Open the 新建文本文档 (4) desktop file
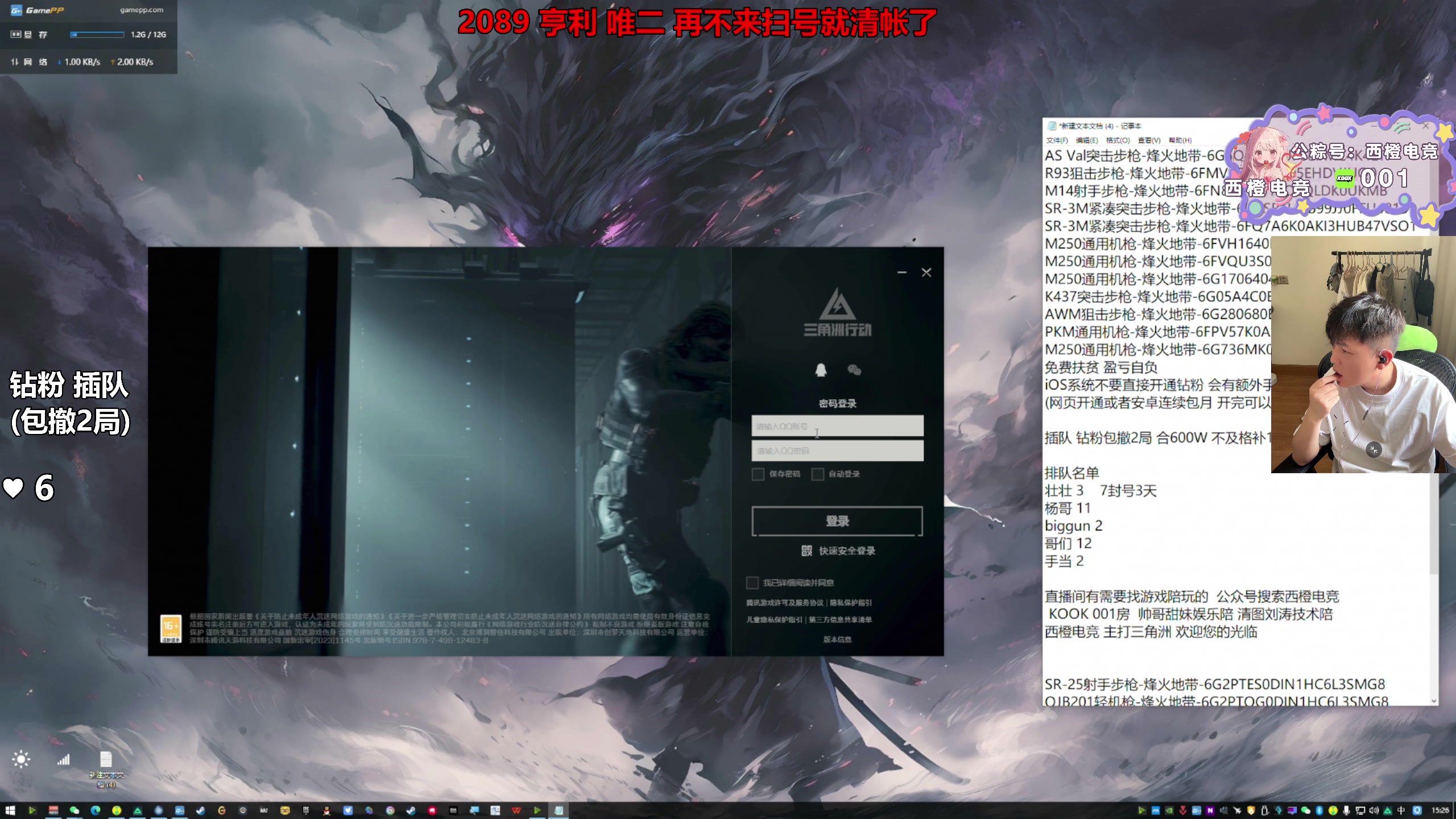1456x819 pixels. pyautogui.click(x=106, y=769)
